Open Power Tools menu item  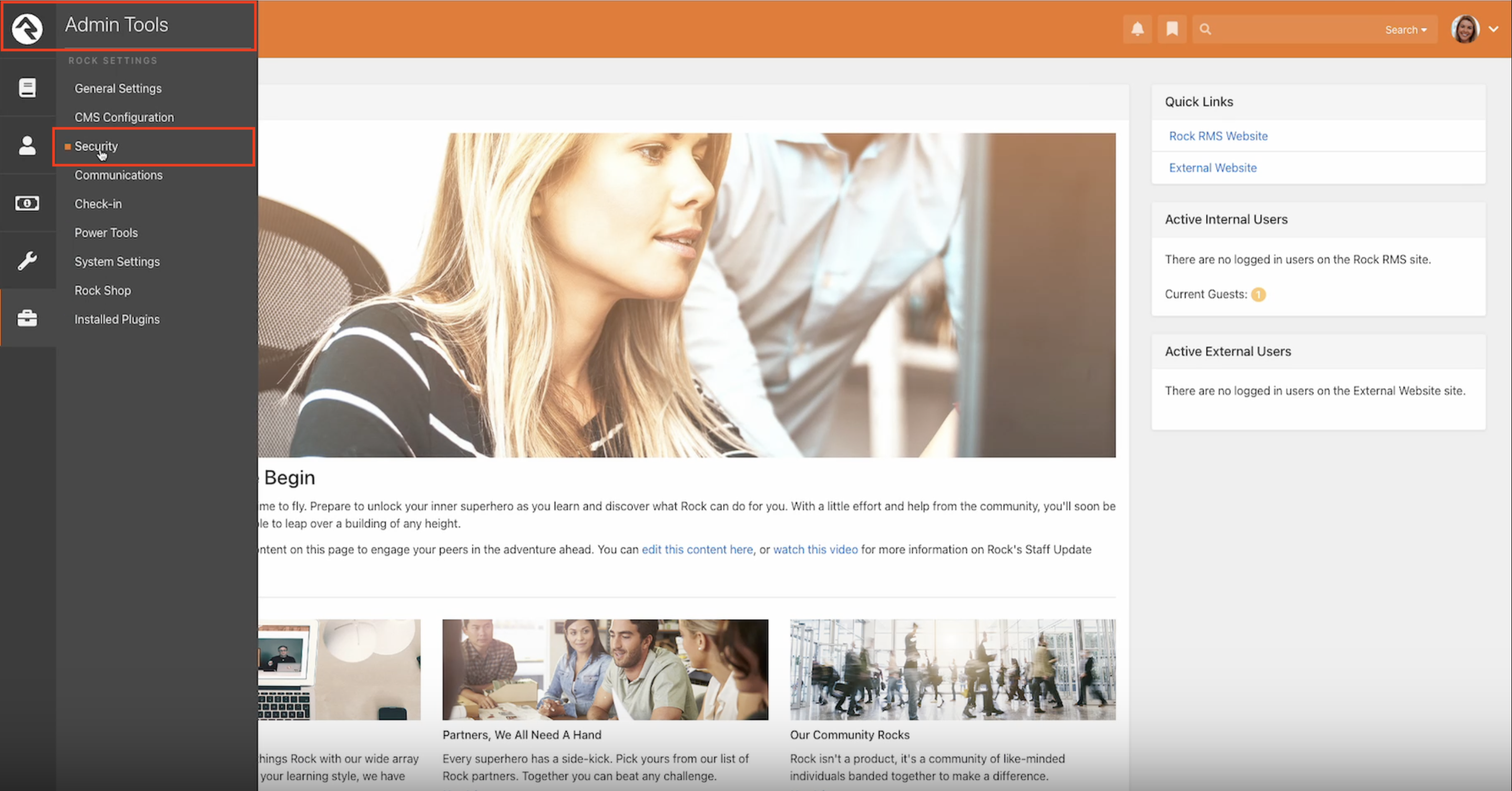106,232
